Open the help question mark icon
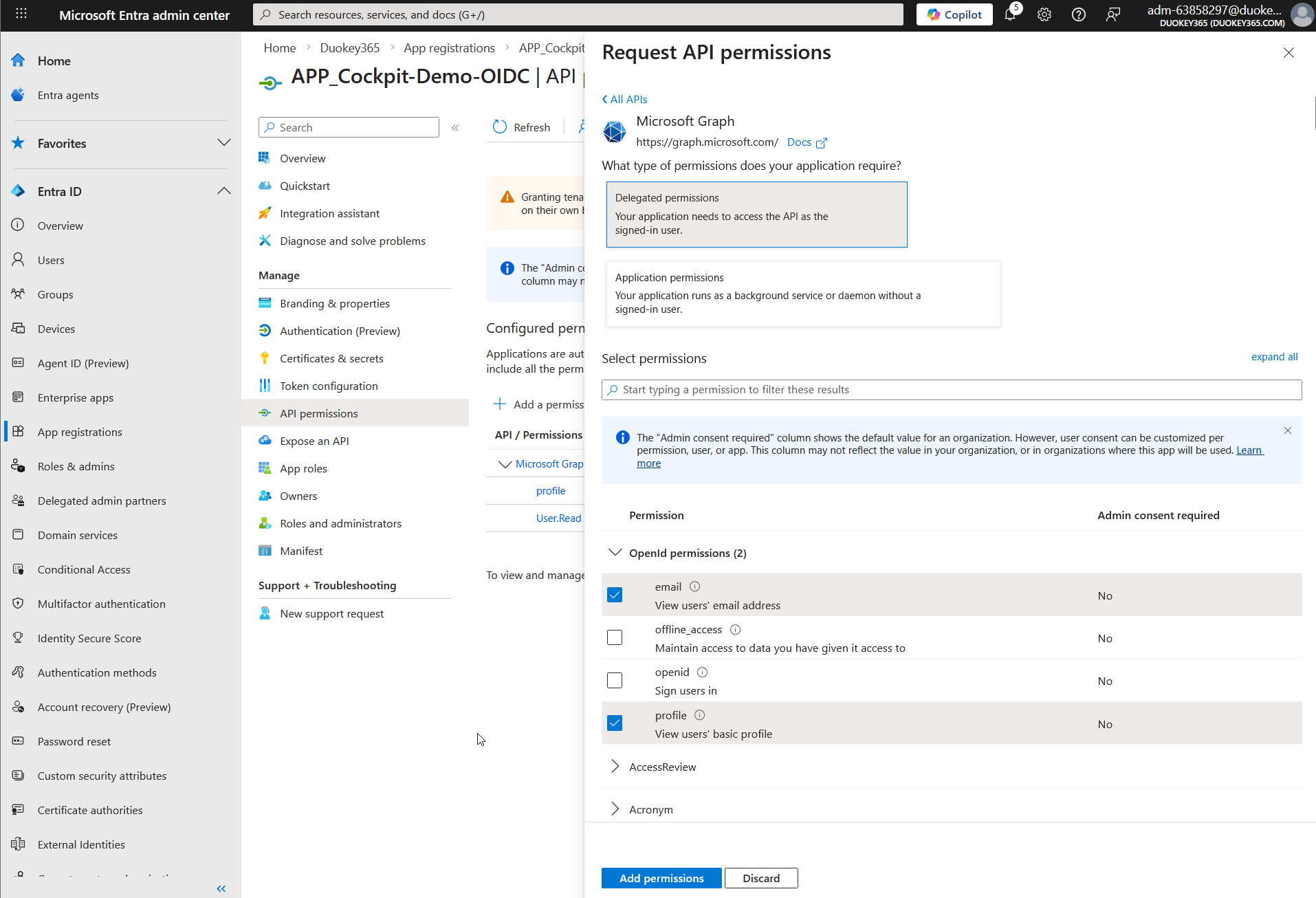This screenshot has width=1316, height=898. tap(1079, 14)
